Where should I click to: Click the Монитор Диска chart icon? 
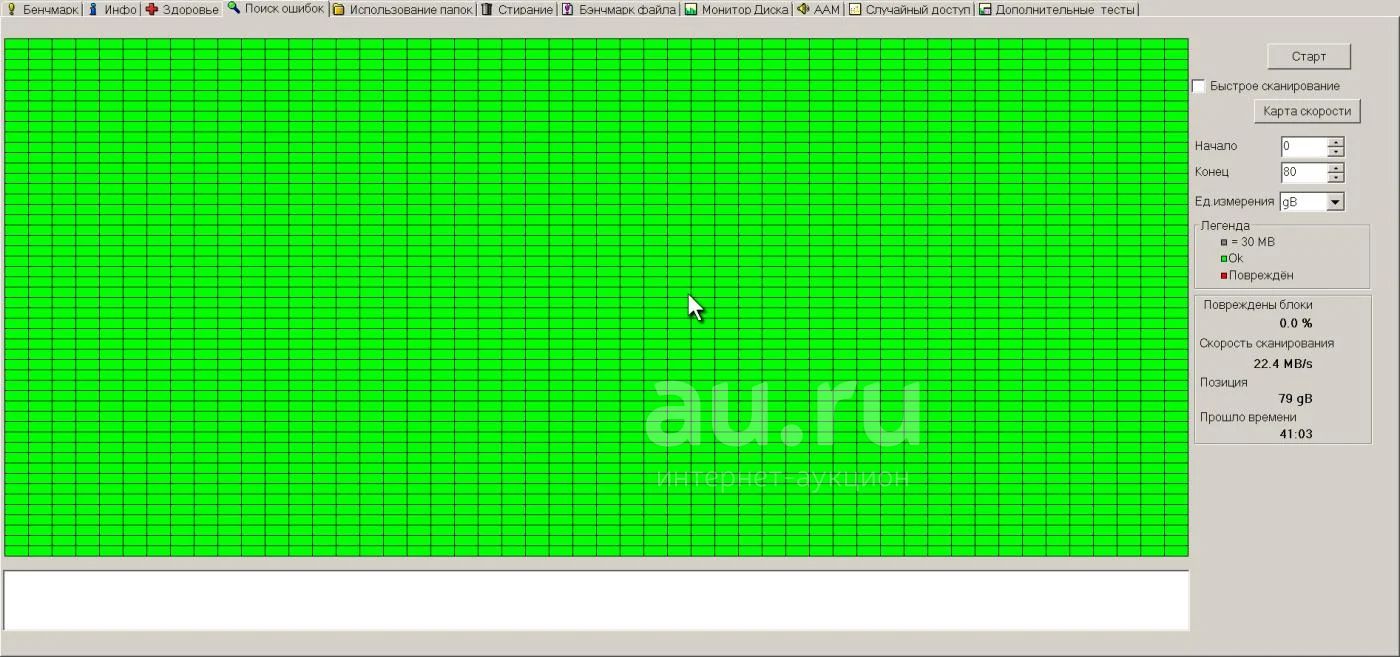(x=691, y=9)
